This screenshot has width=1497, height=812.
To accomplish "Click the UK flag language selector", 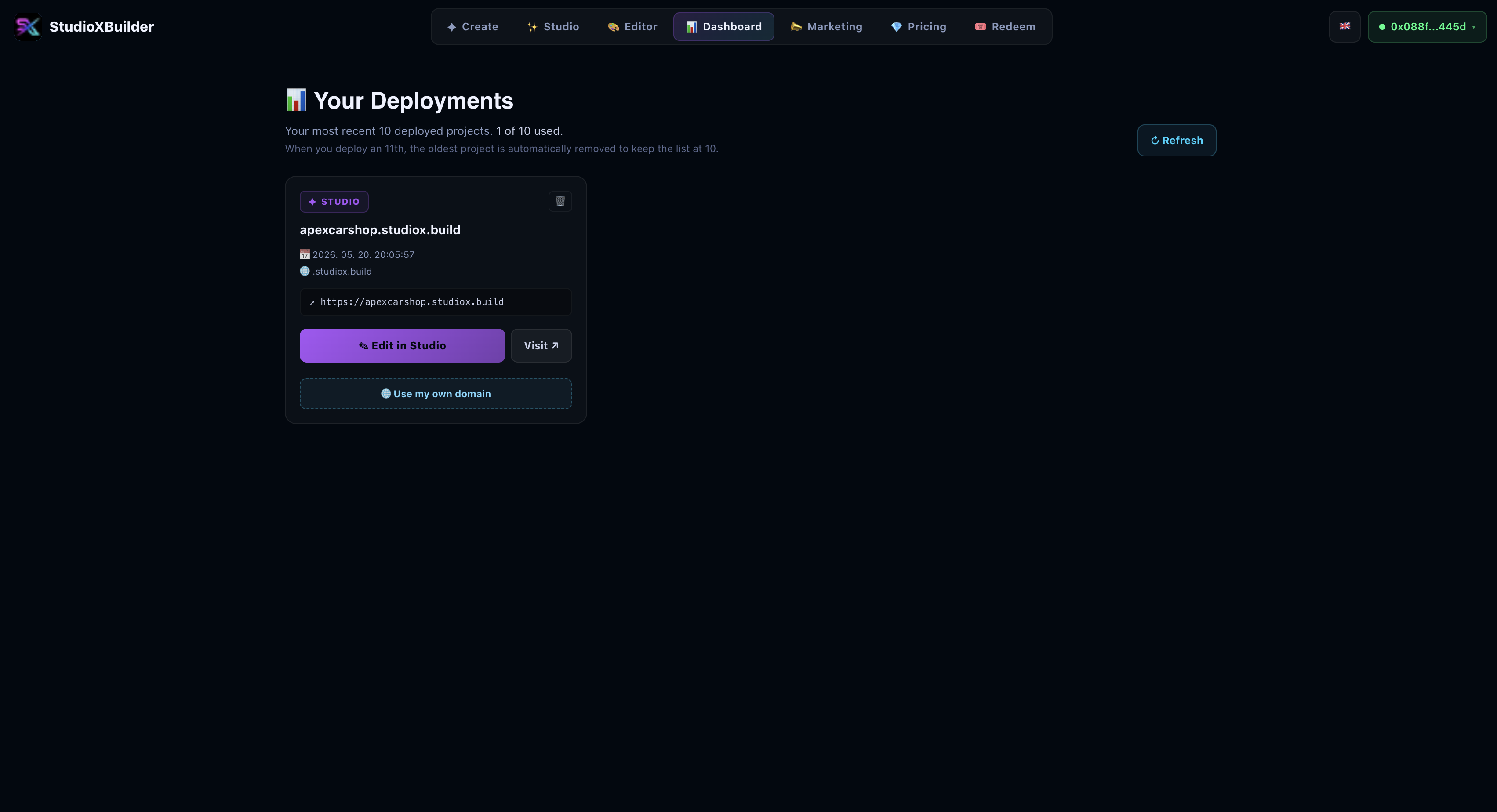I will pyautogui.click(x=1345, y=27).
